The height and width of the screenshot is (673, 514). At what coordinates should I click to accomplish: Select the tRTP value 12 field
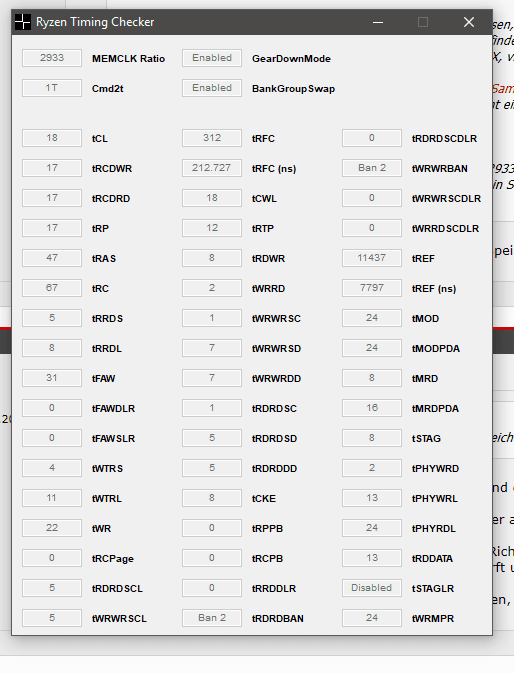(212, 228)
